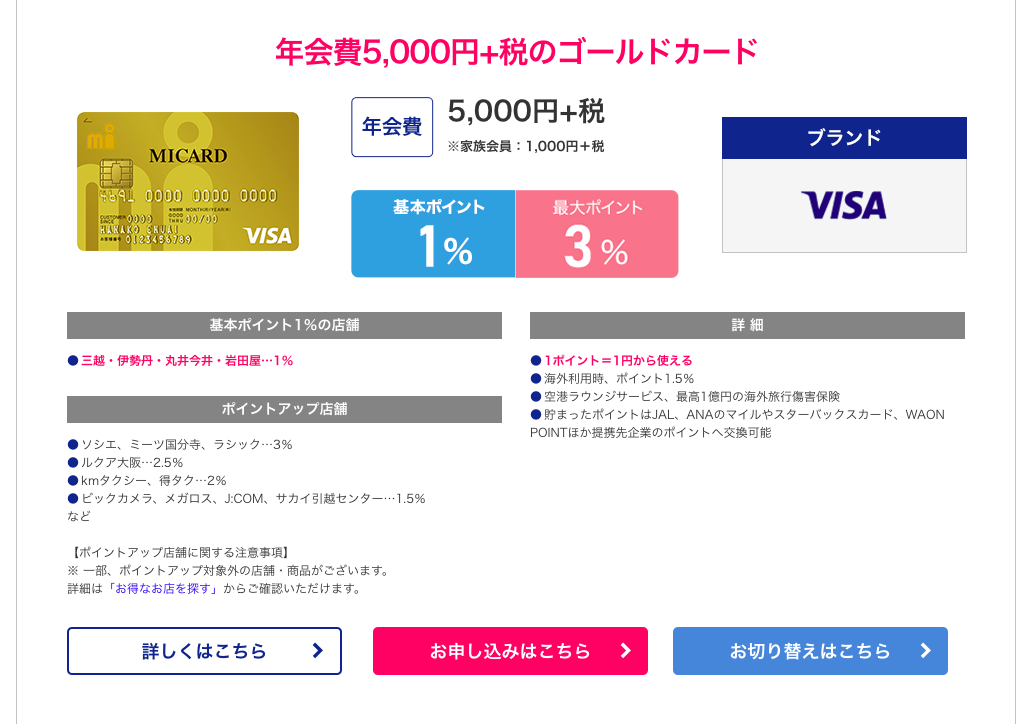Click the お申し込みはこちら pink button
The height and width of the screenshot is (724, 1036).
510,651
